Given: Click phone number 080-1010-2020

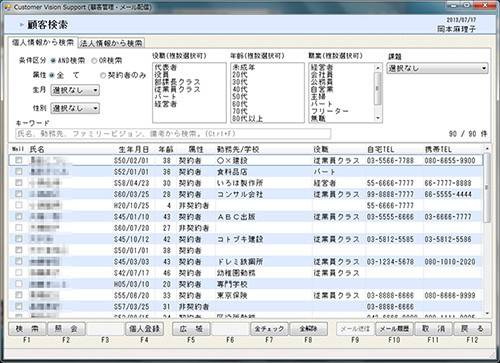Looking at the screenshot, I should pos(450,262).
